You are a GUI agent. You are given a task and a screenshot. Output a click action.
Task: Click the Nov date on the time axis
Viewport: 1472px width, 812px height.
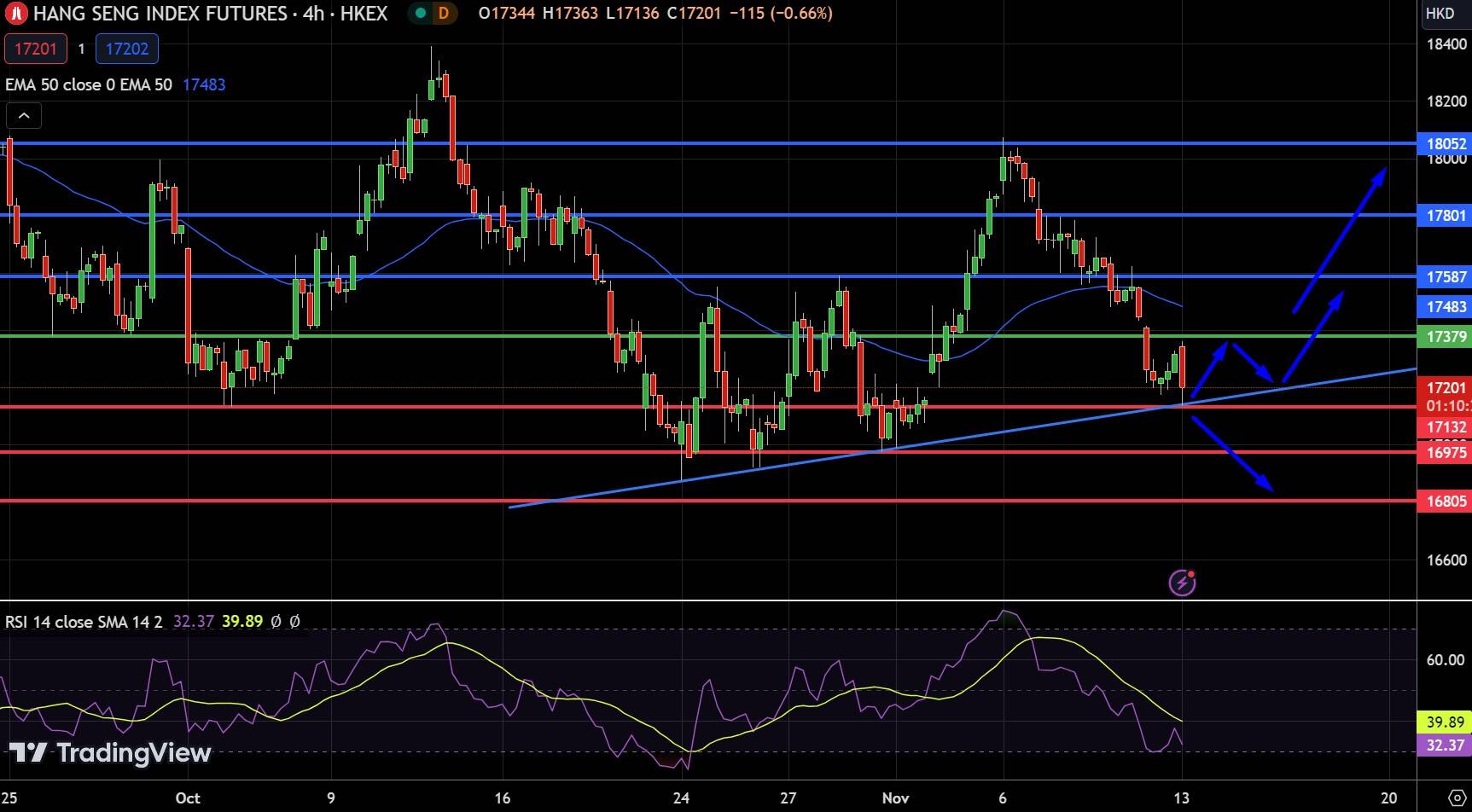(895, 798)
